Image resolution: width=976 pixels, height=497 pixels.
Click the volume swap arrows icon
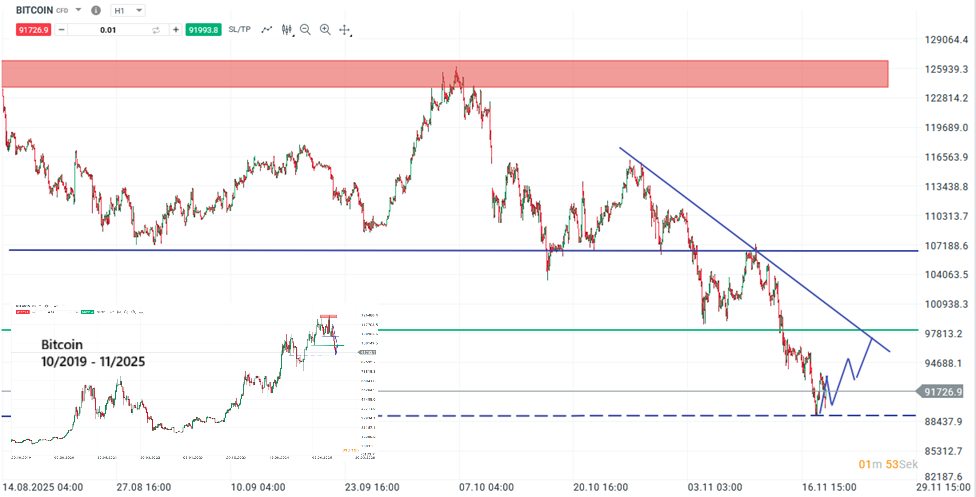pos(156,29)
